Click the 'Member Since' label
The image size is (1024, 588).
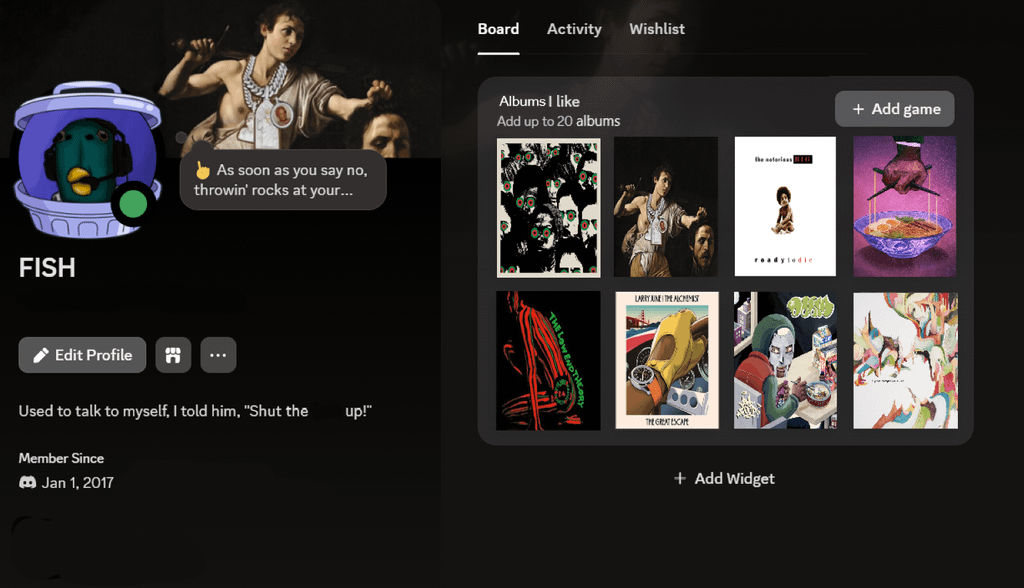(61, 458)
